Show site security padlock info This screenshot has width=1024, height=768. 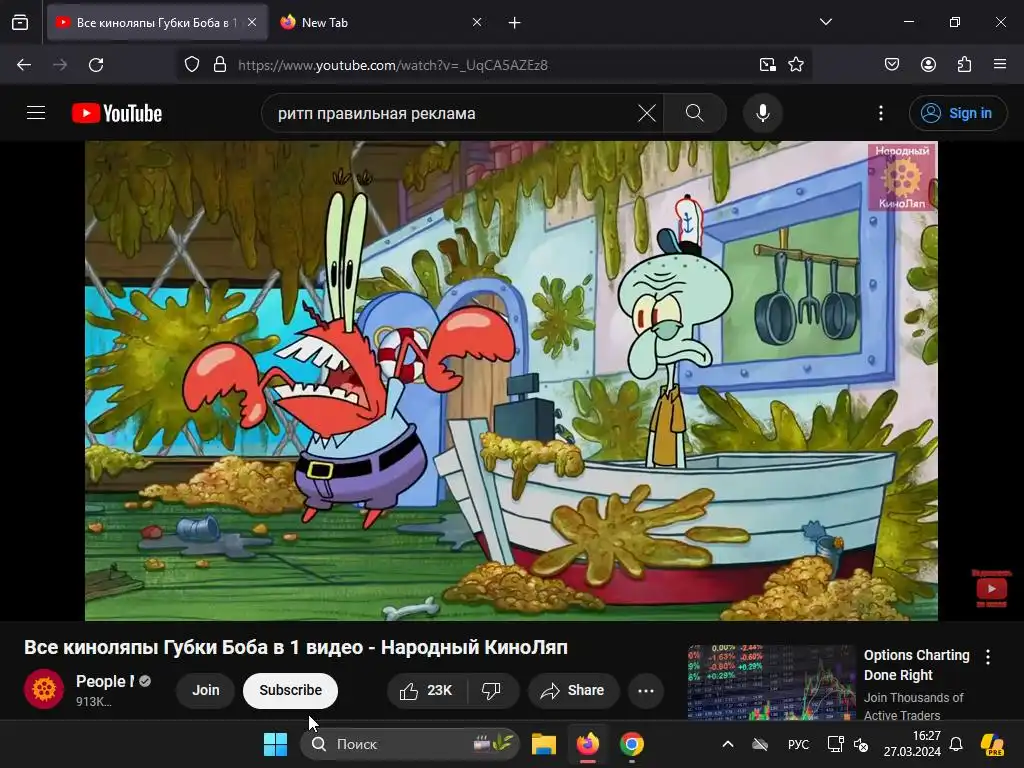tap(220, 65)
